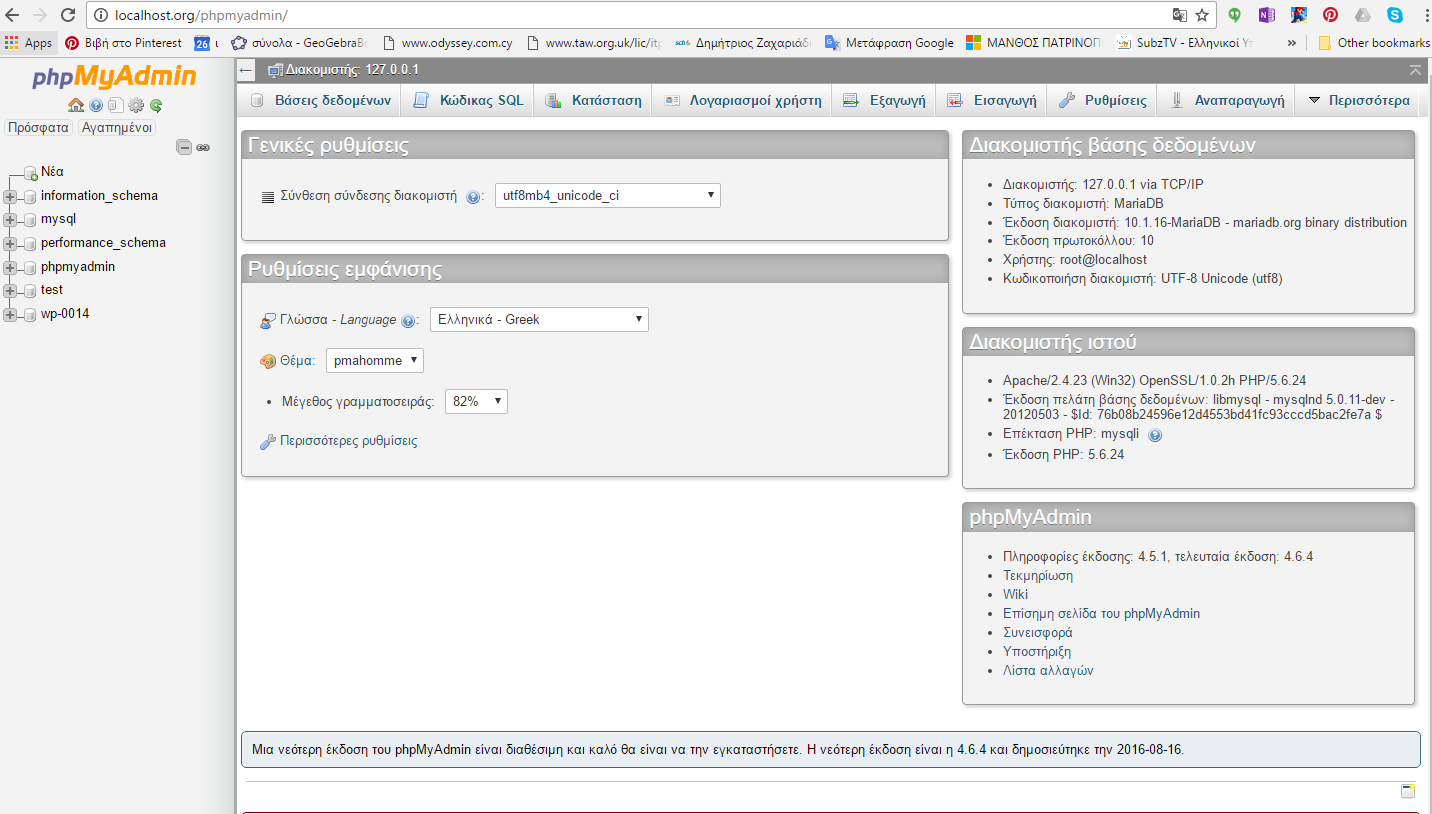Open the Υποστήριξη link

[x=1037, y=652]
